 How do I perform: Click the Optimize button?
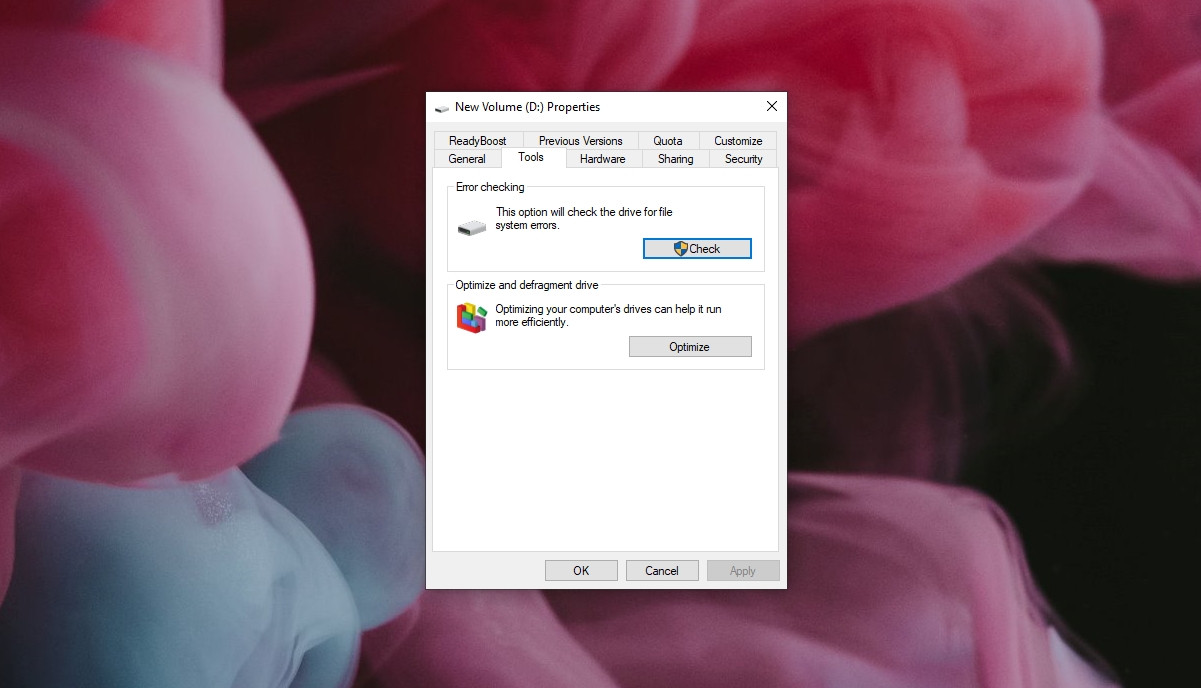(x=690, y=347)
